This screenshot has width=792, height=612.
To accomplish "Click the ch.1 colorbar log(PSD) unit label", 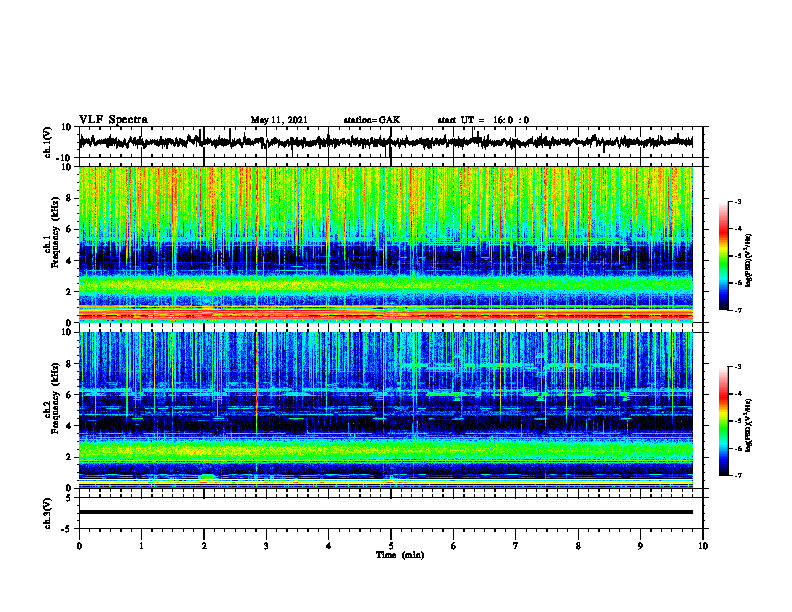I will point(748,261).
